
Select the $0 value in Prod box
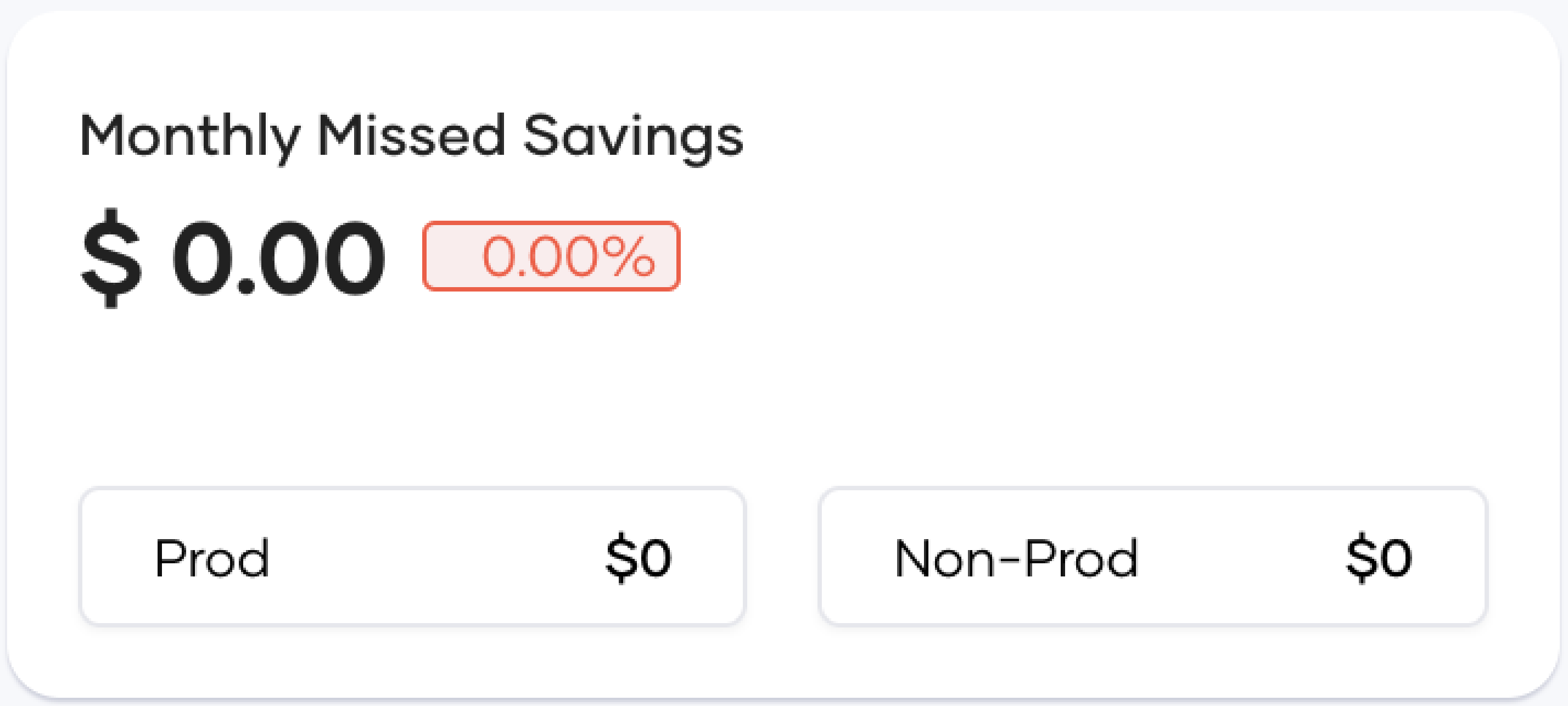coord(637,557)
